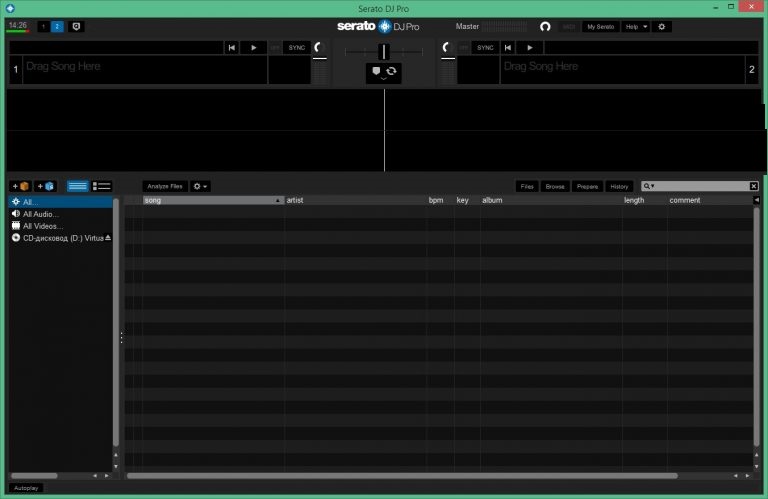This screenshot has width=768, height=499.
Task: Sort the library by key column
Action: pos(467,200)
